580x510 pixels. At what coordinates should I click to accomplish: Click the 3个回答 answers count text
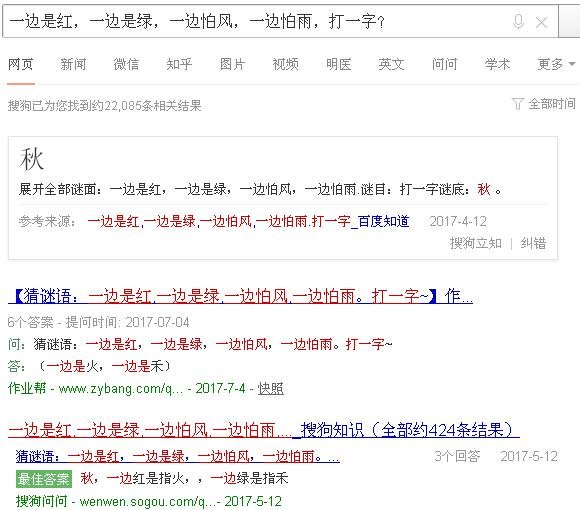click(457, 456)
